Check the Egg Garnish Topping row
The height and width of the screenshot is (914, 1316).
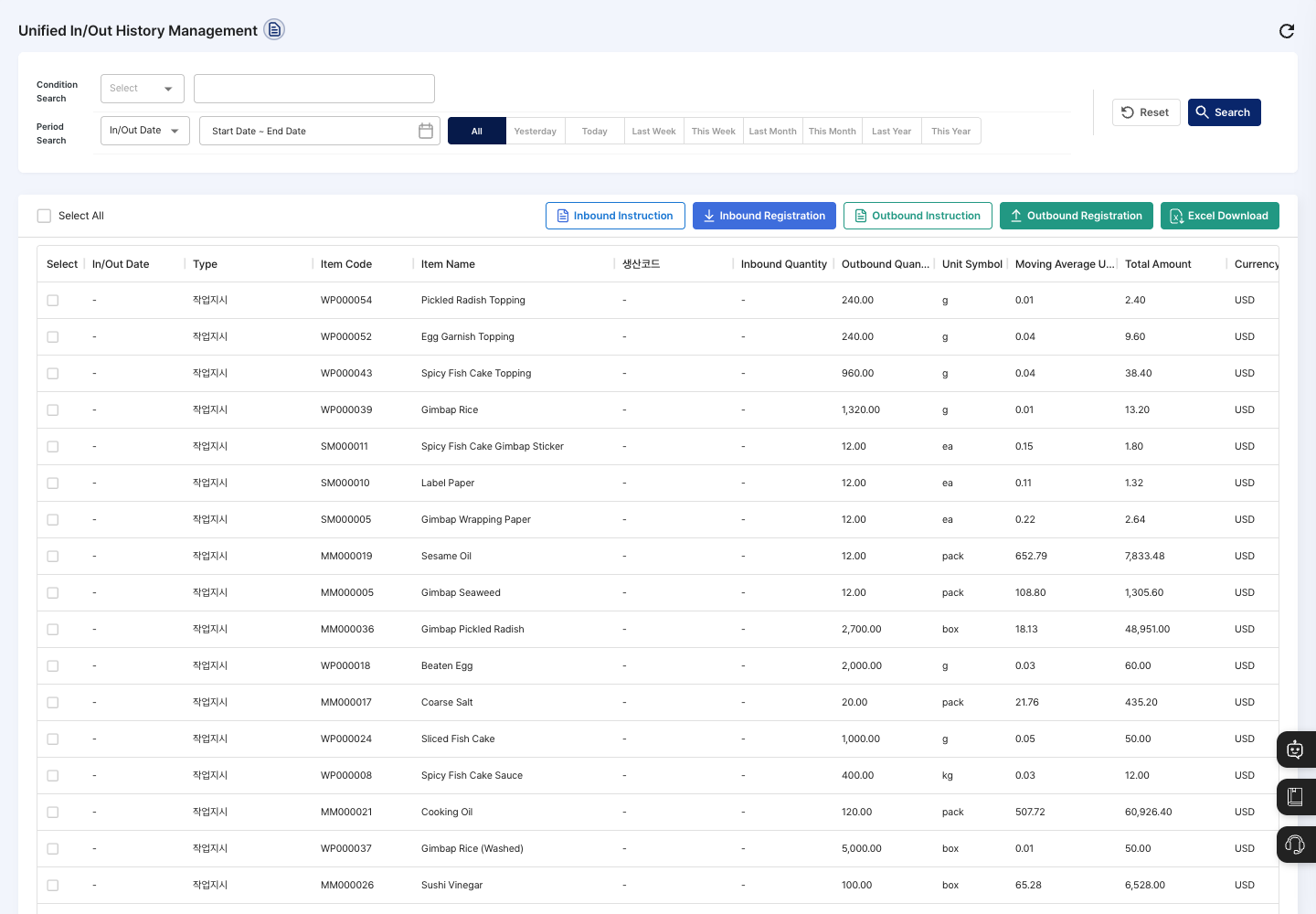pyautogui.click(x=53, y=337)
